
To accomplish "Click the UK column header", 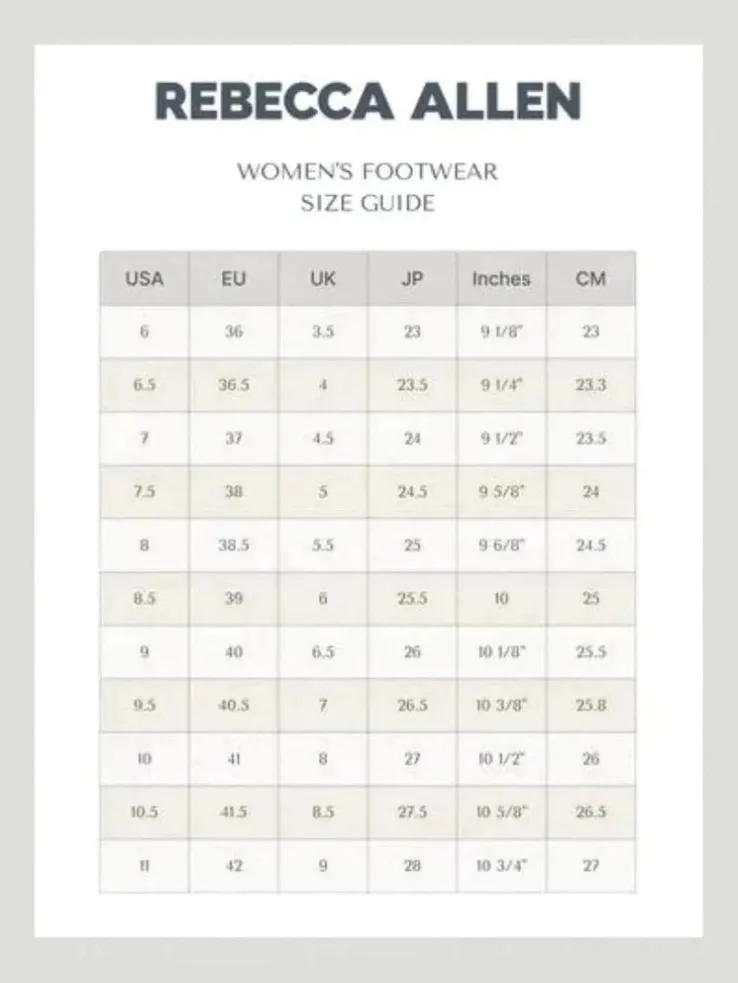I will (x=323, y=279).
